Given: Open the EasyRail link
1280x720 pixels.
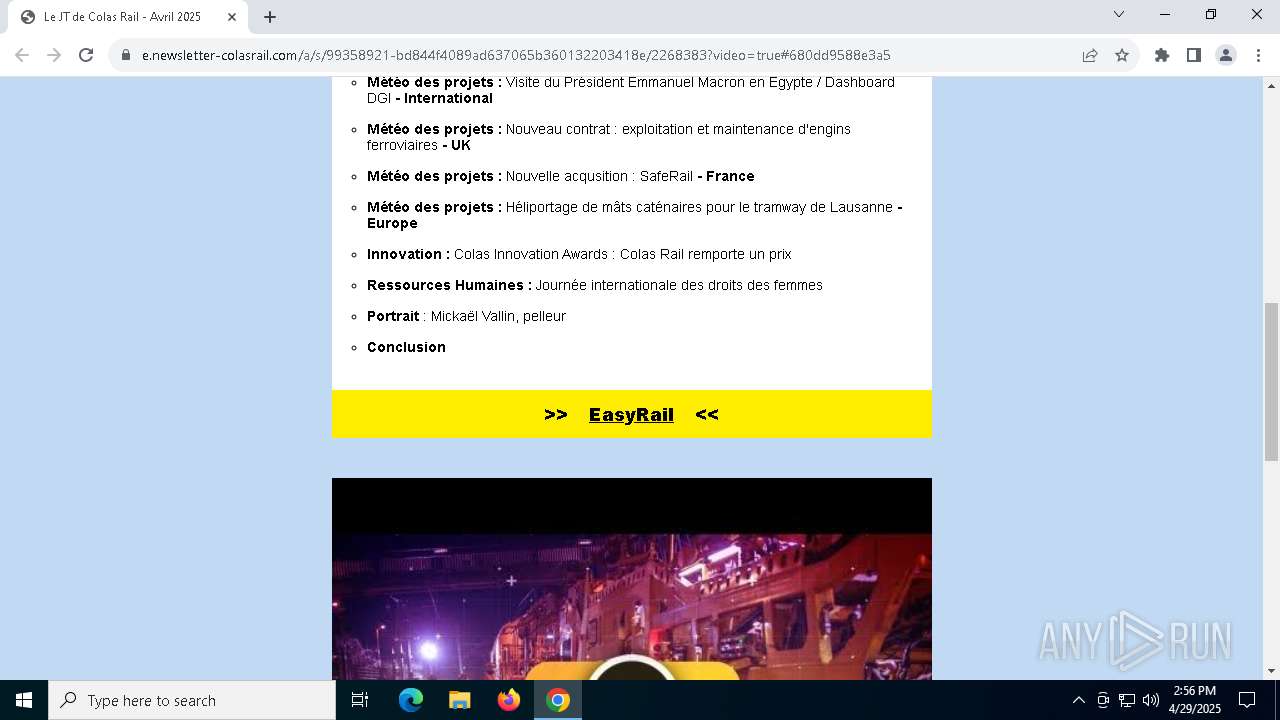Looking at the screenshot, I should (x=631, y=415).
